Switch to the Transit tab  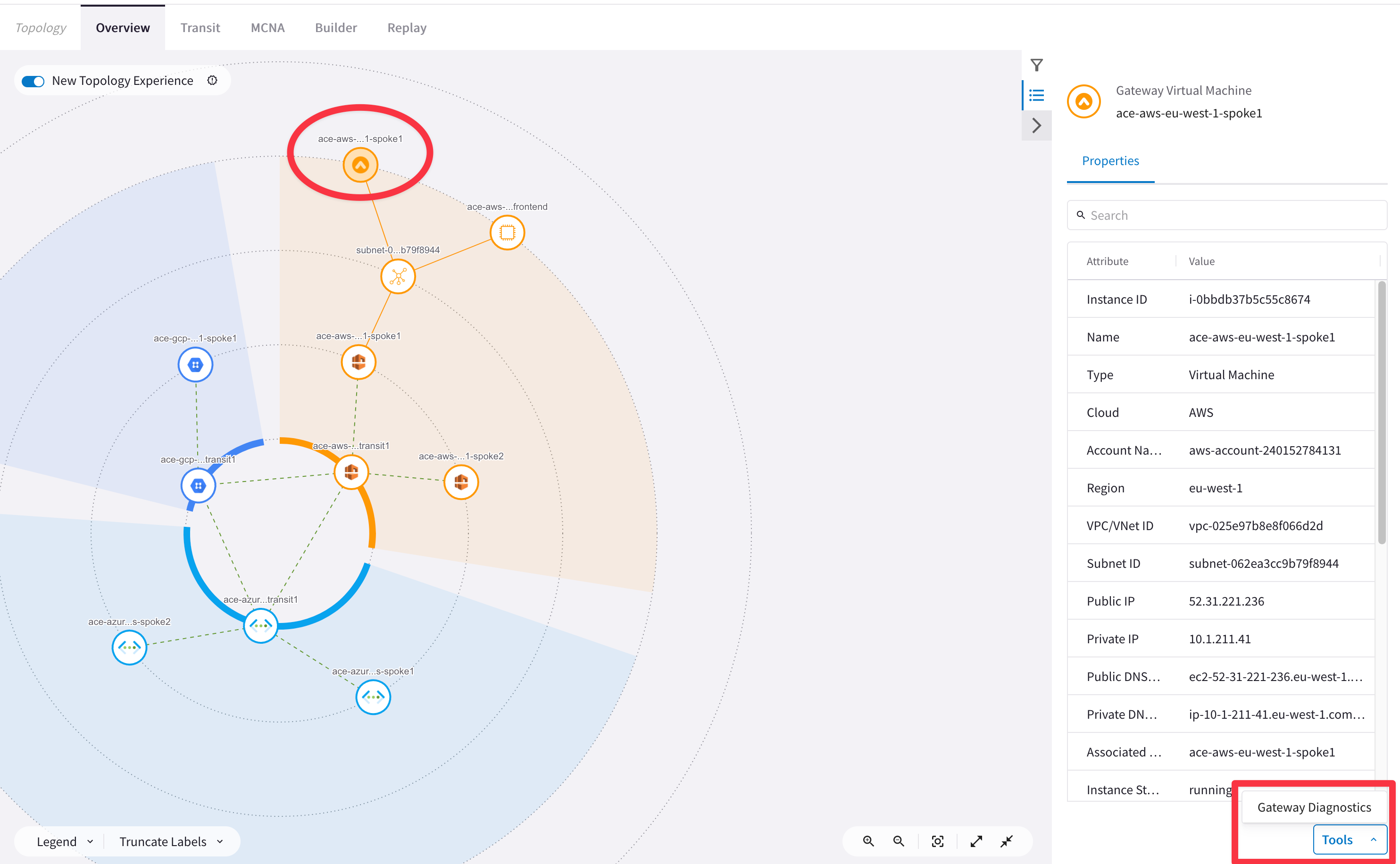(x=200, y=27)
